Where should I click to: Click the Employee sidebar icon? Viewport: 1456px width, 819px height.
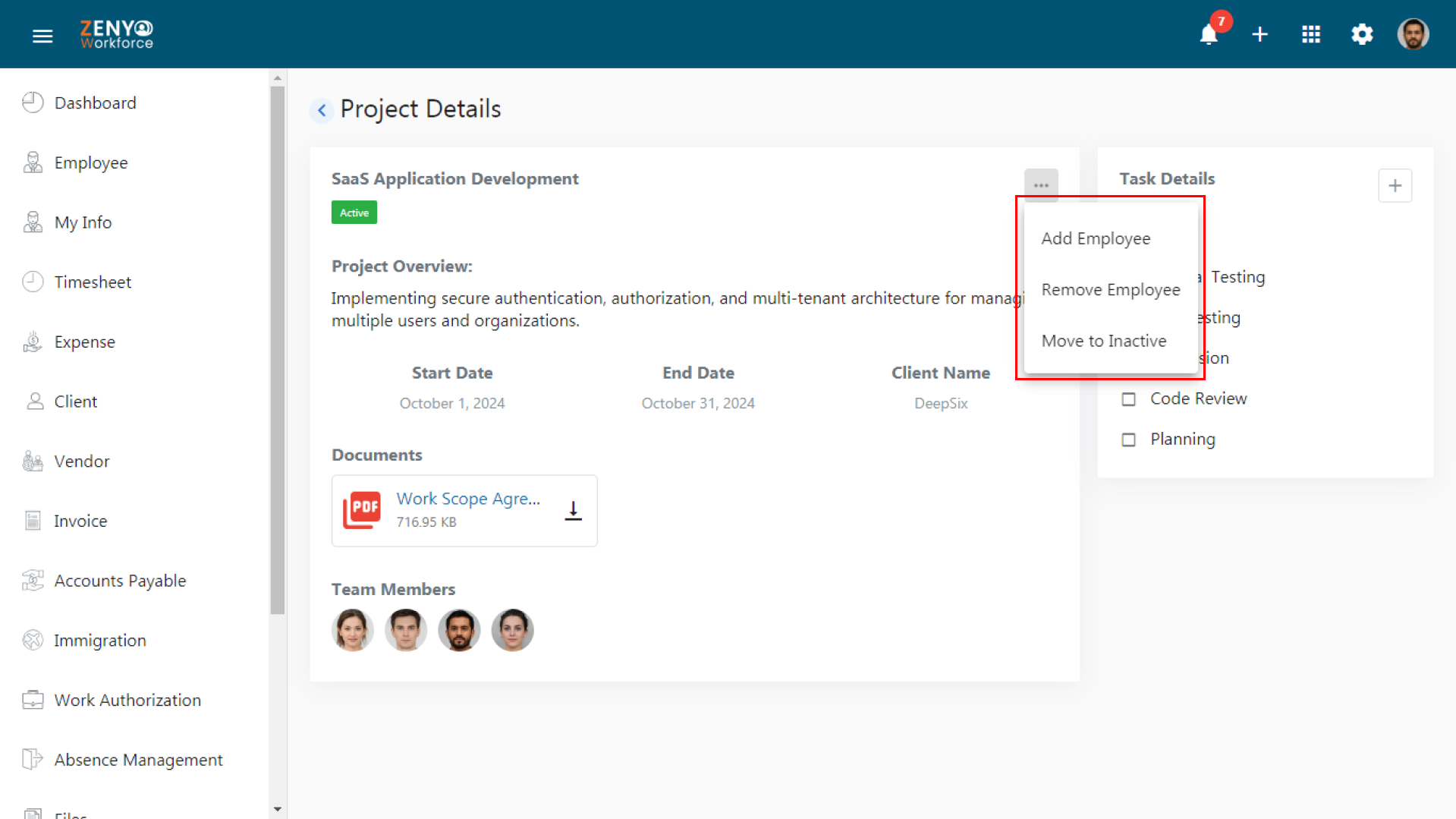(33, 162)
